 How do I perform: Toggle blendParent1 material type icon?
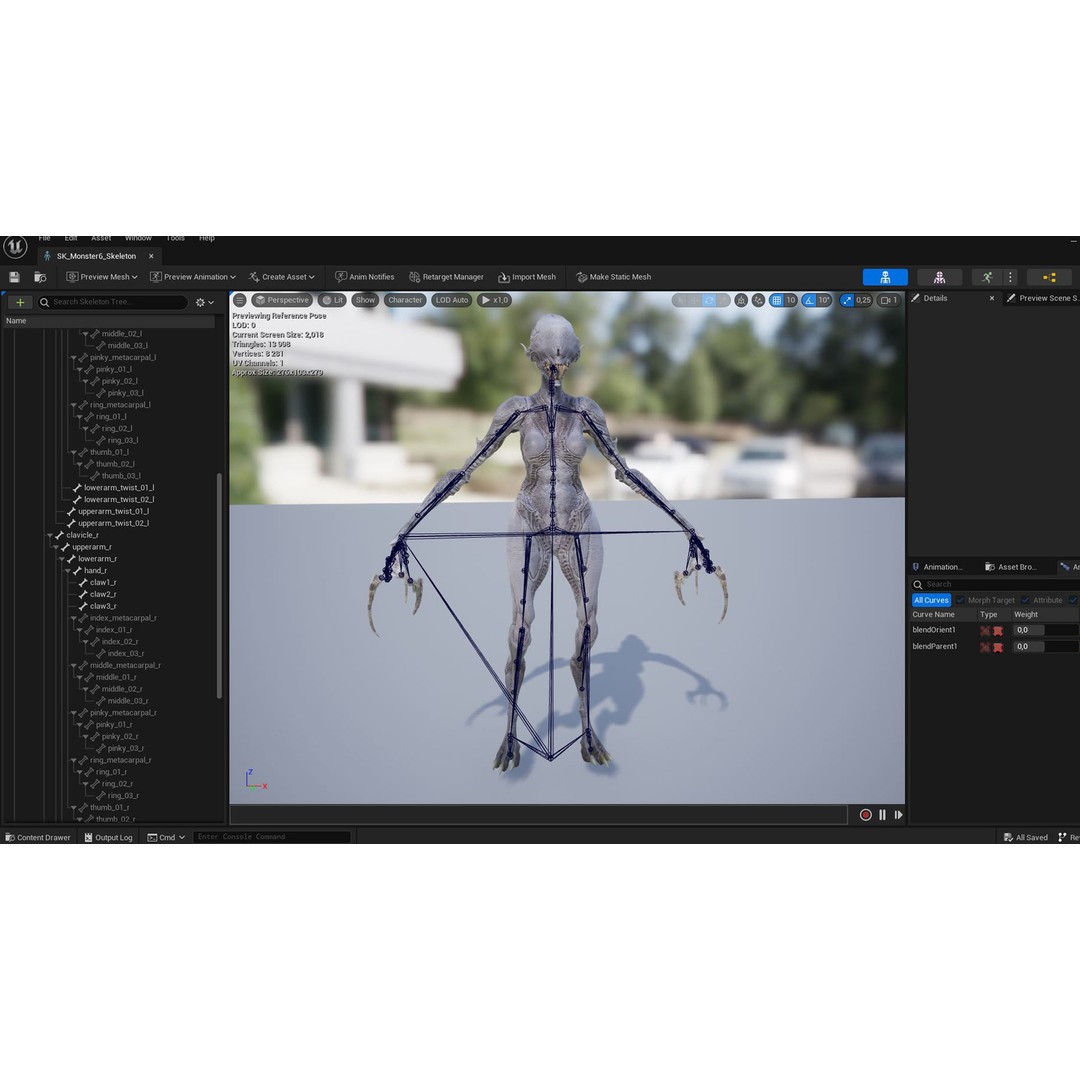pos(998,647)
